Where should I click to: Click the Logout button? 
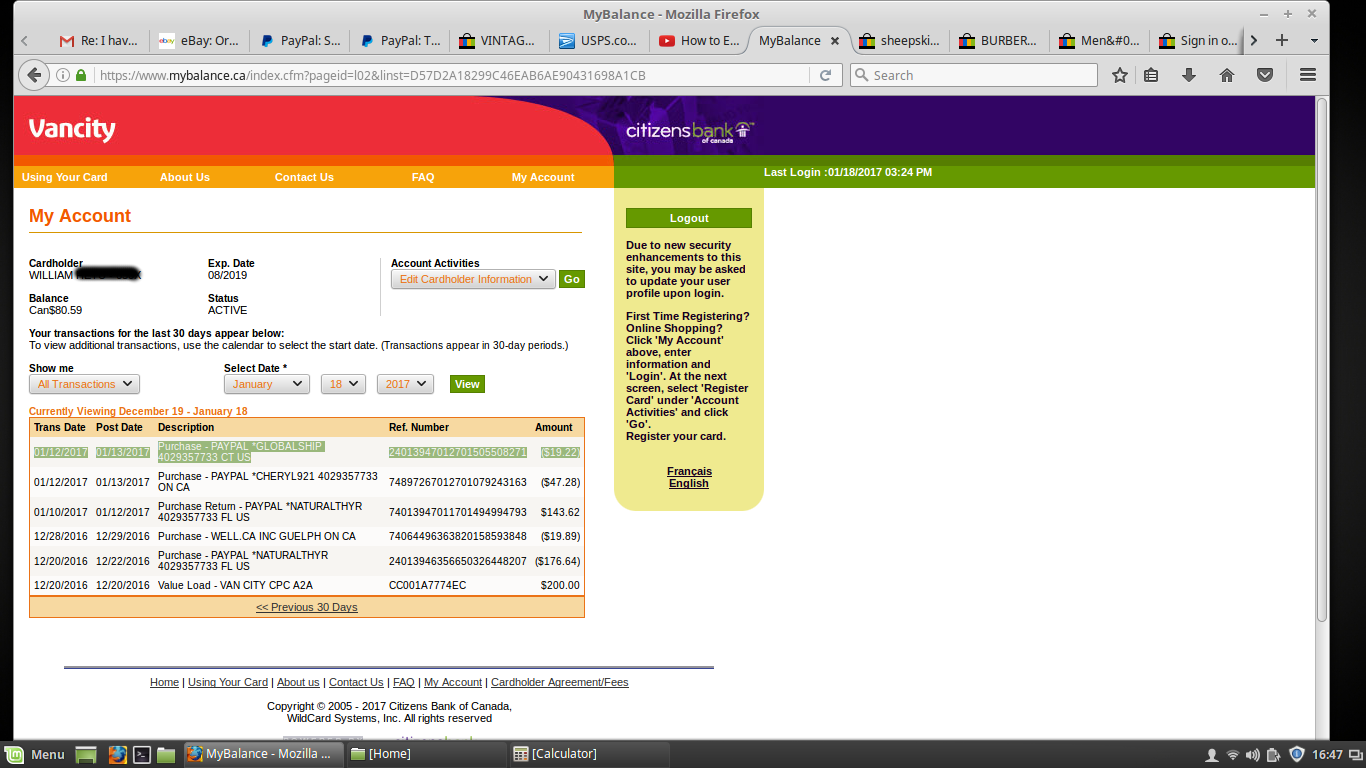(x=689, y=218)
